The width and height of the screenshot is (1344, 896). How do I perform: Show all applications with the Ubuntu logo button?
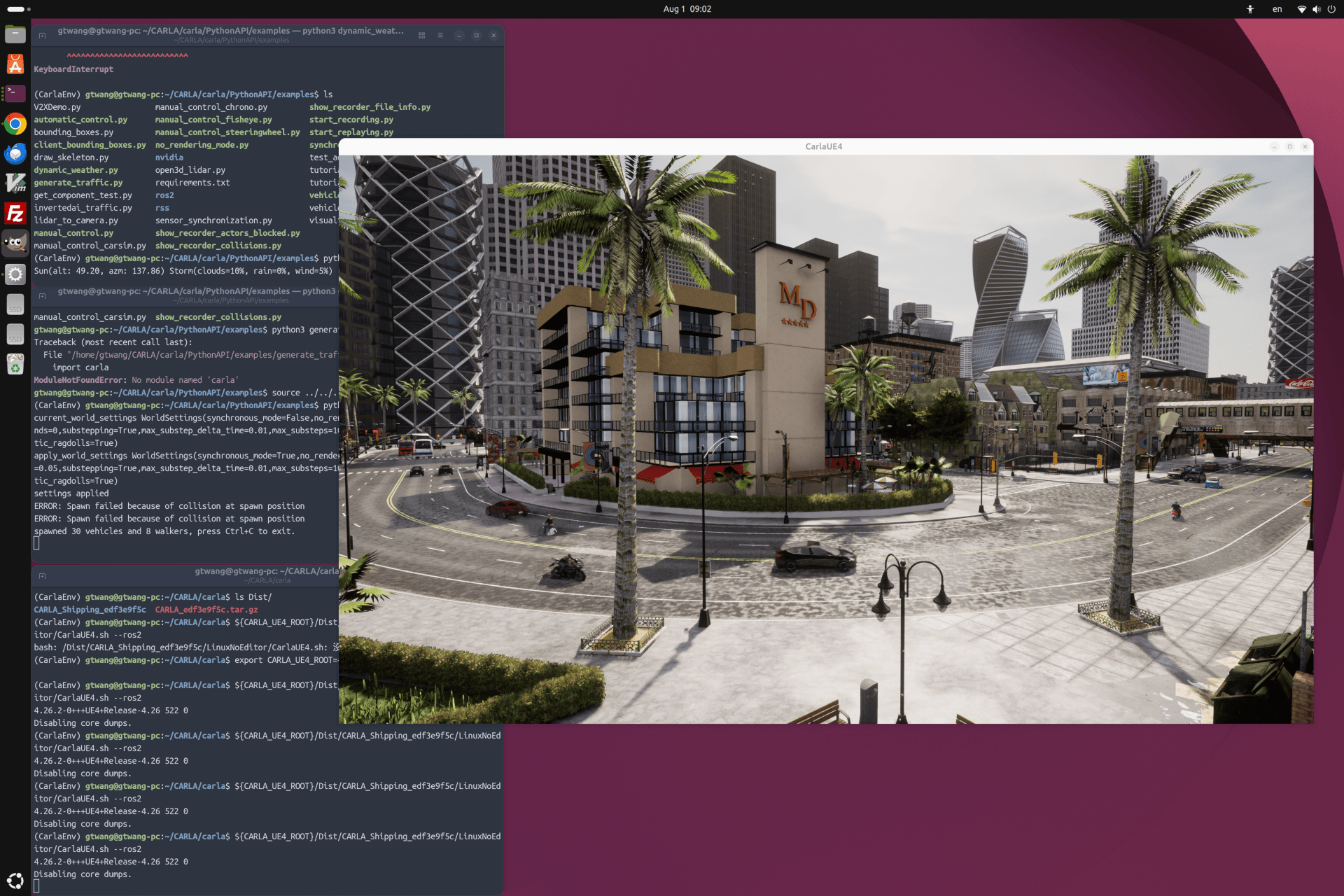(x=15, y=880)
